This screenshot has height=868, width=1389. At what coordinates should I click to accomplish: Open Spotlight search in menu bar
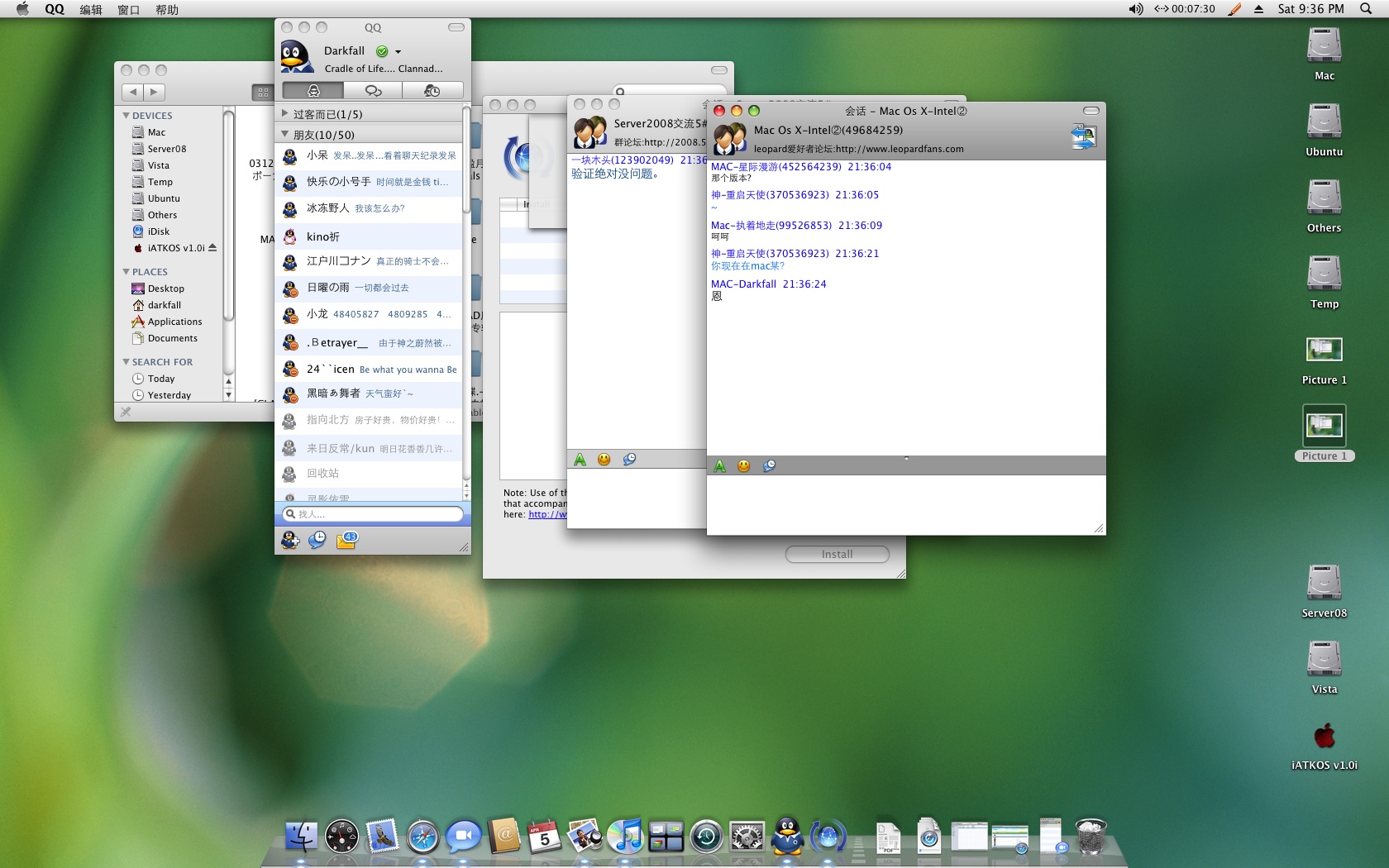[x=1366, y=9]
